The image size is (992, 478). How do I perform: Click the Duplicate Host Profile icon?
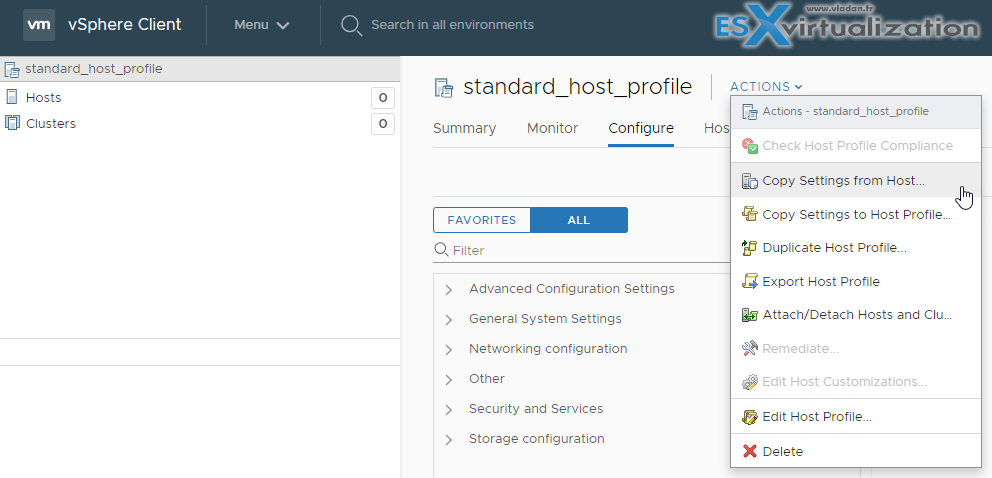coord(750,248)
